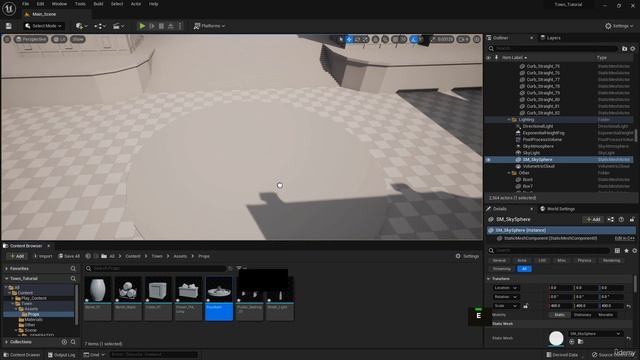The width and height of the screenshot is (640, 360).
Task: Toggle favorites star filter in Details
Action: point(626,251)
